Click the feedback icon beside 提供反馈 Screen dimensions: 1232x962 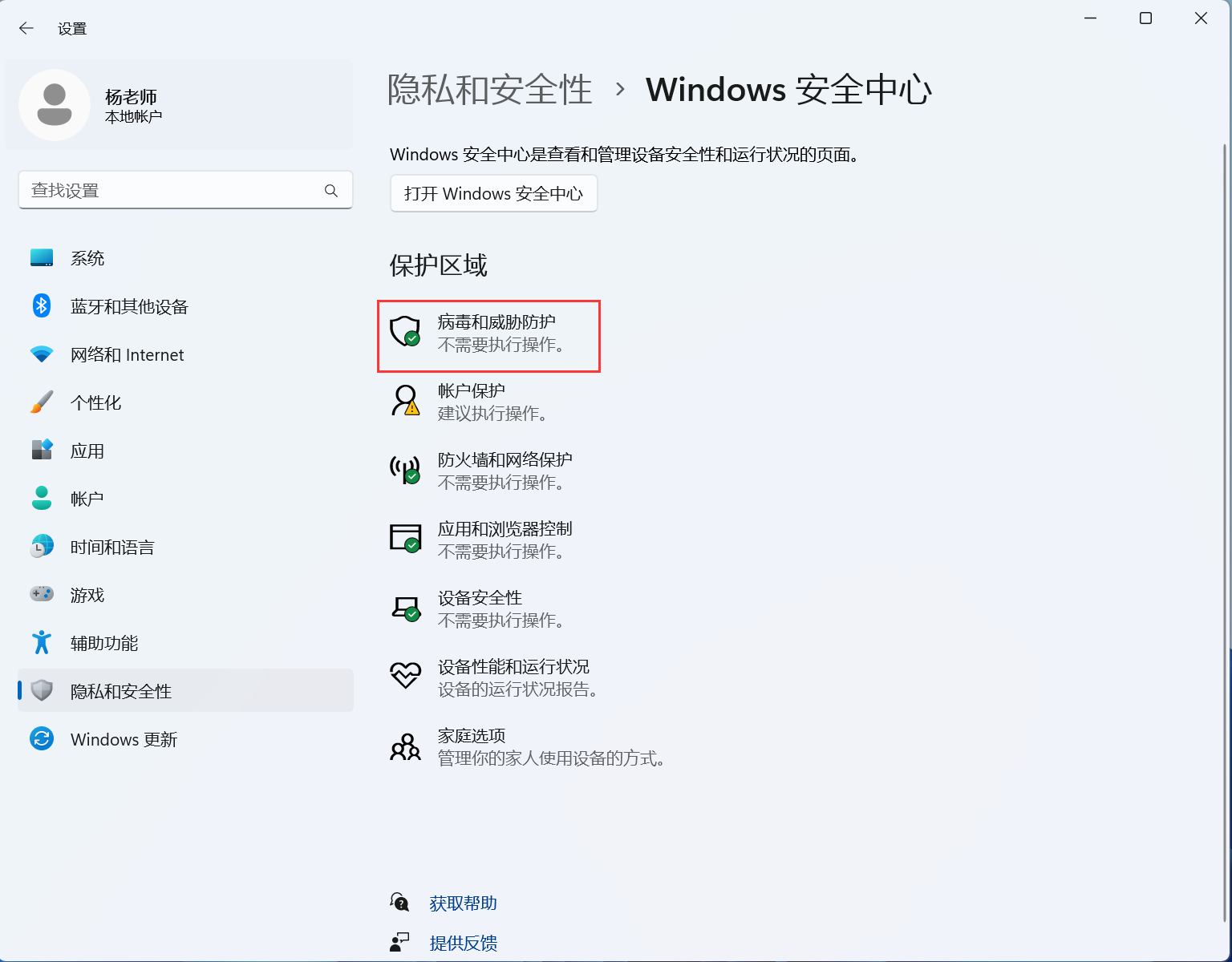point(399,942)
